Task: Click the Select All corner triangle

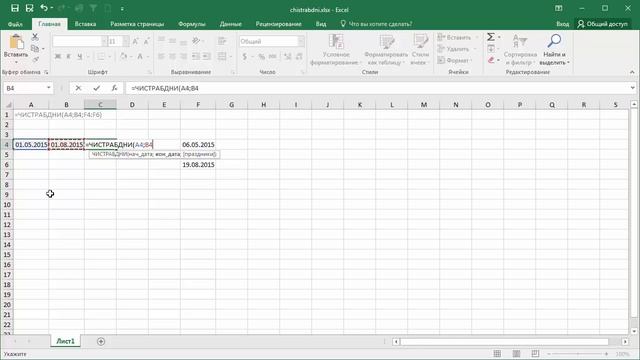Action: click(x=8, y=105)
